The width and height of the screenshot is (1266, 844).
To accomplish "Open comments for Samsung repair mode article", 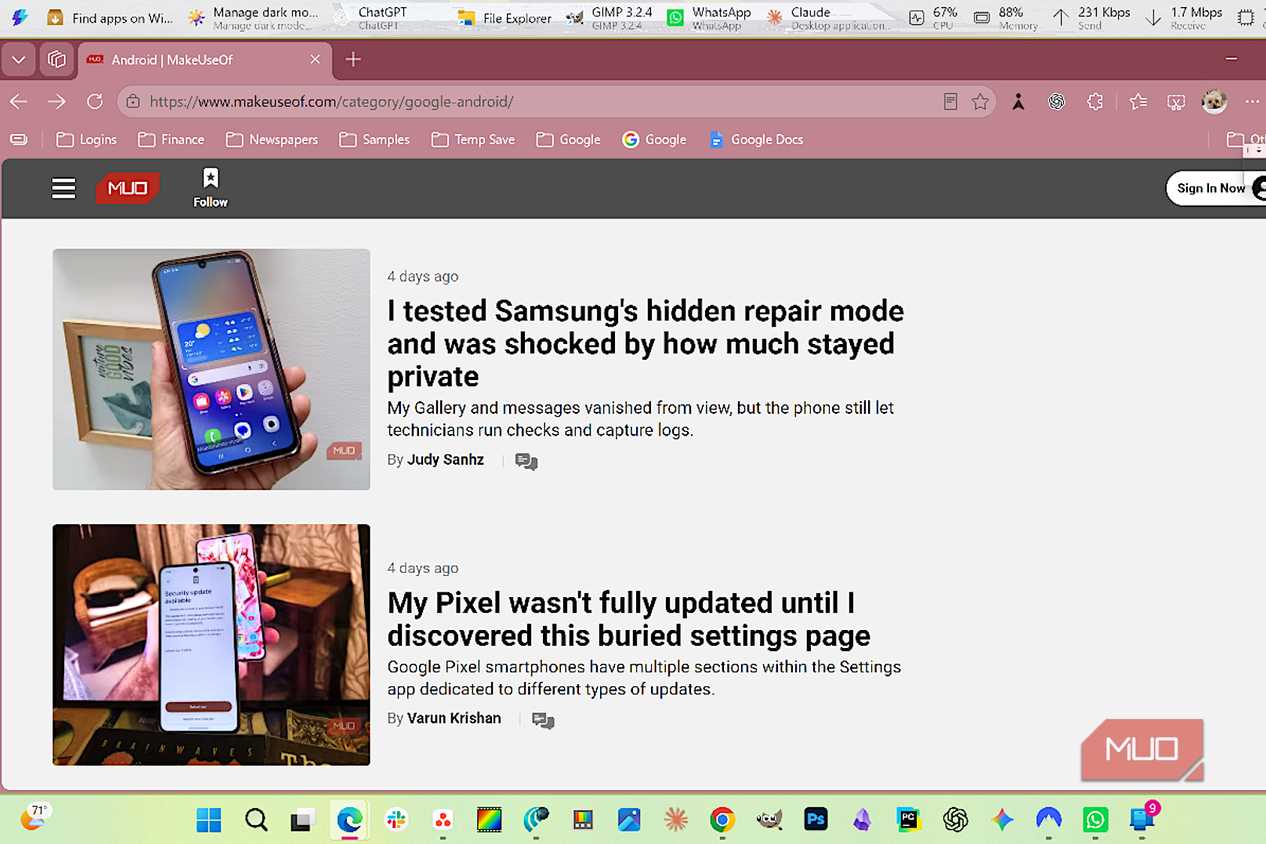I will pos(526,461).
